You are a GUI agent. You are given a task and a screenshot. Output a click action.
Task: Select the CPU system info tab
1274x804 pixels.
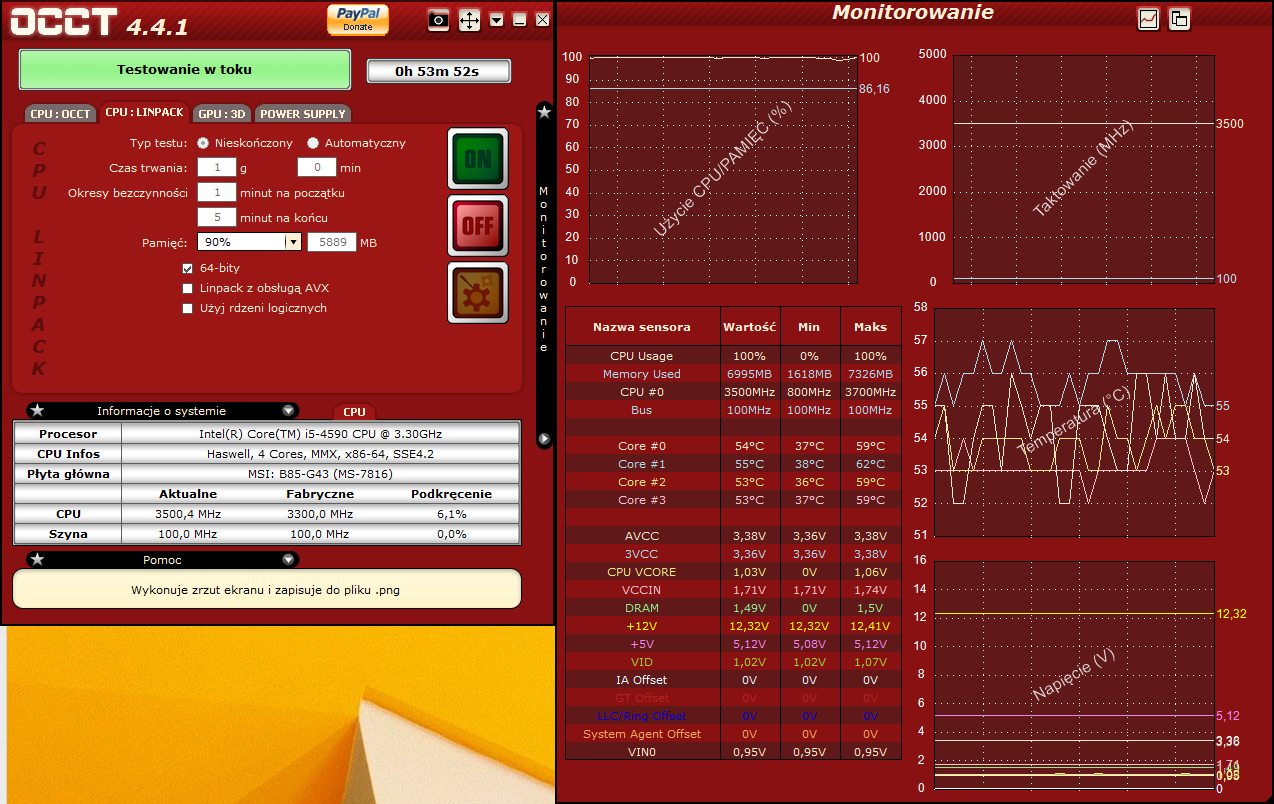click(354, 411)
